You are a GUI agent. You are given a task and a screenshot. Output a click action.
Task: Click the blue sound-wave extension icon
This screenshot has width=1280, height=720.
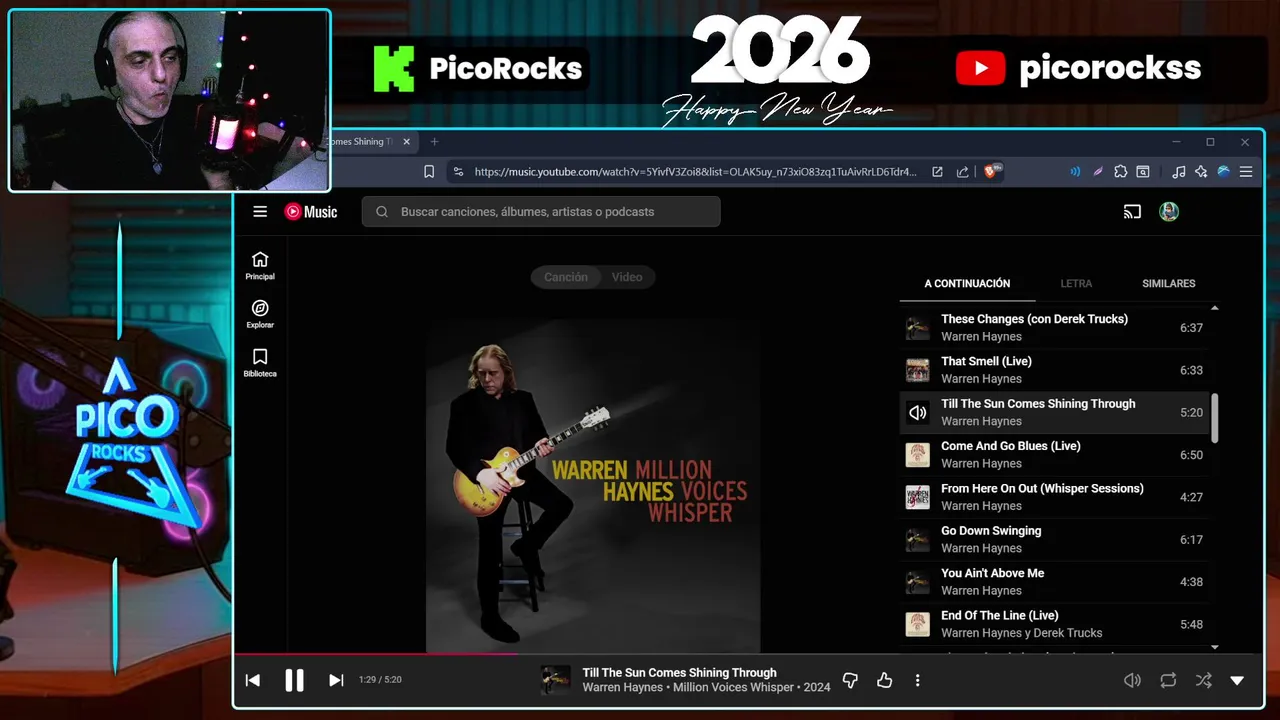point(1075,172)
